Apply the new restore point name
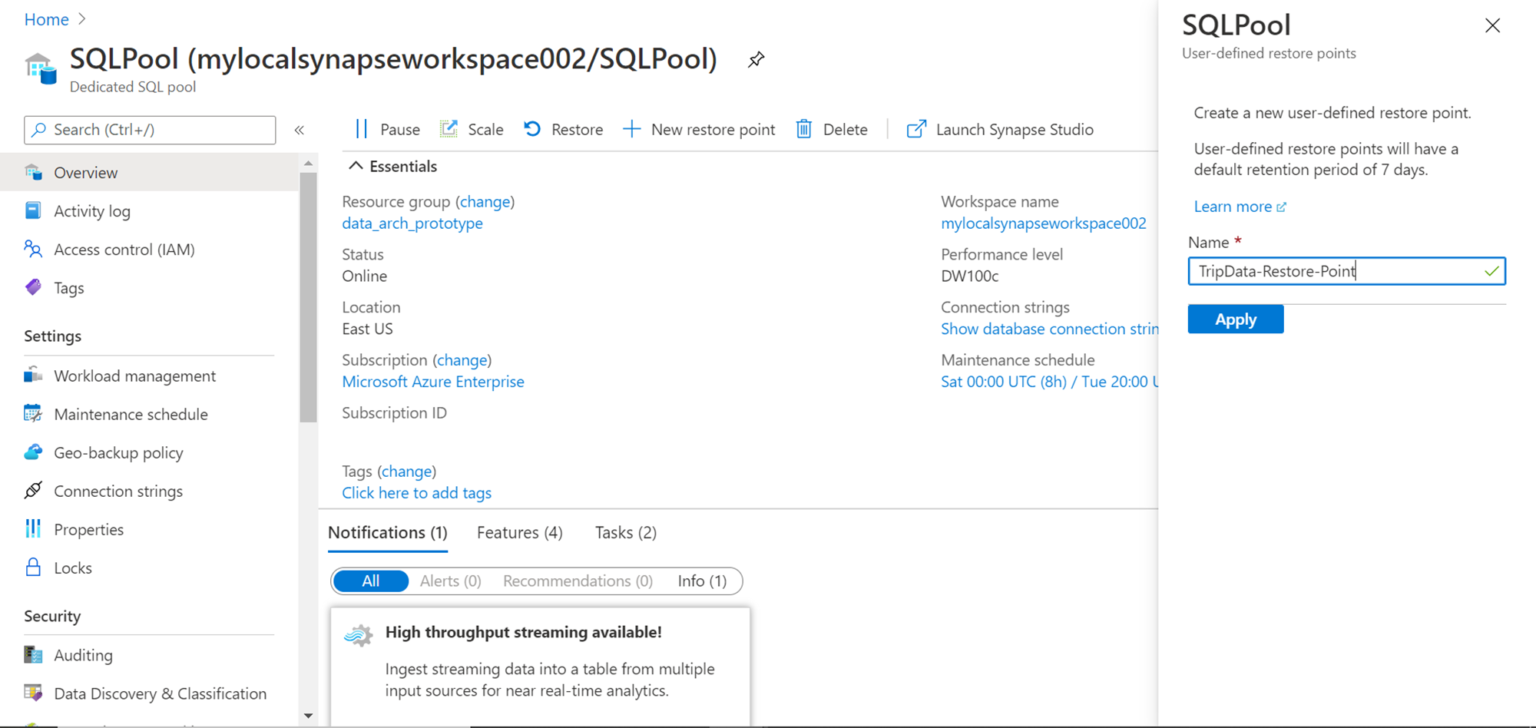 [1235, 318]
